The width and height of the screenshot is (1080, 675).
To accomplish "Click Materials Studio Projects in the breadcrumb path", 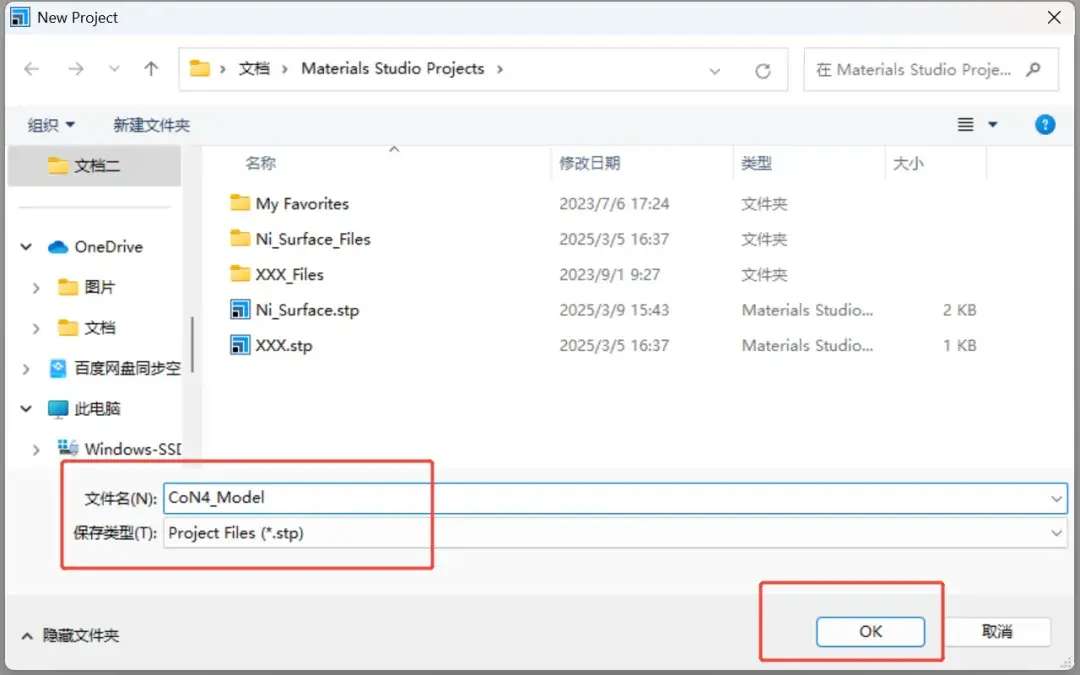I will [x=391, y=69].
